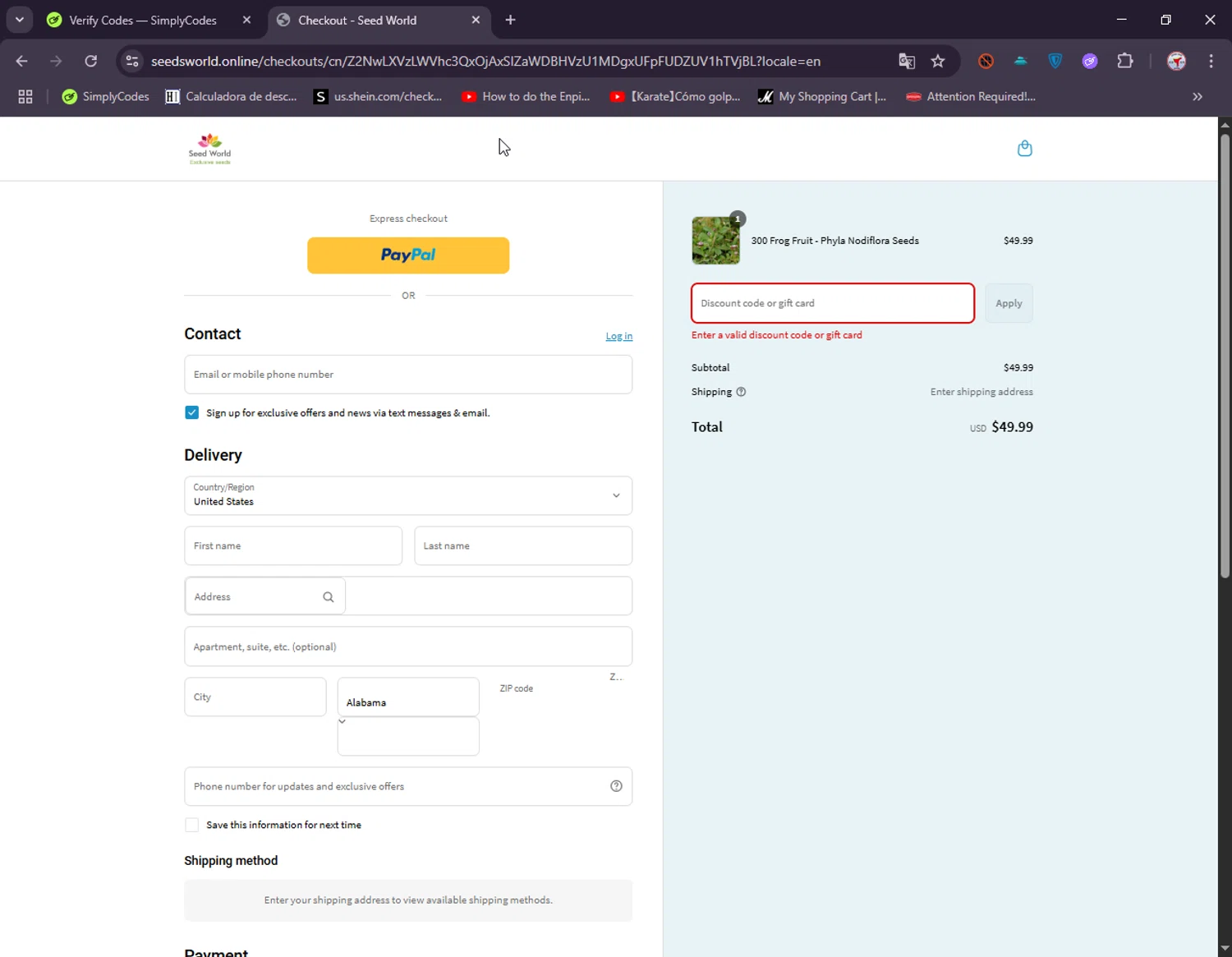Click the teal hat extension icon

[1021, 61]
